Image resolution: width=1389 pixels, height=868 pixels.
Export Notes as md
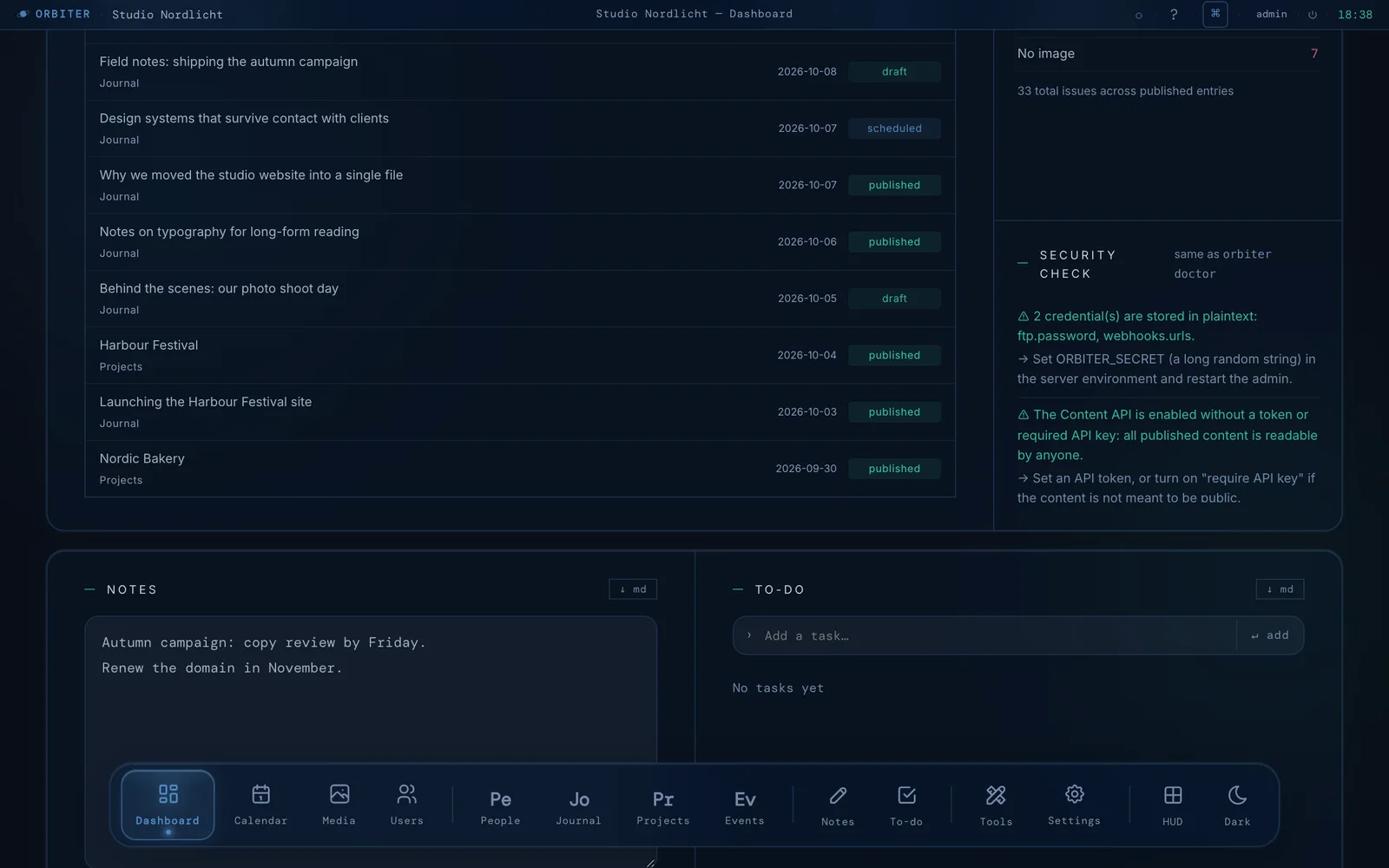[x=633, y=589]
